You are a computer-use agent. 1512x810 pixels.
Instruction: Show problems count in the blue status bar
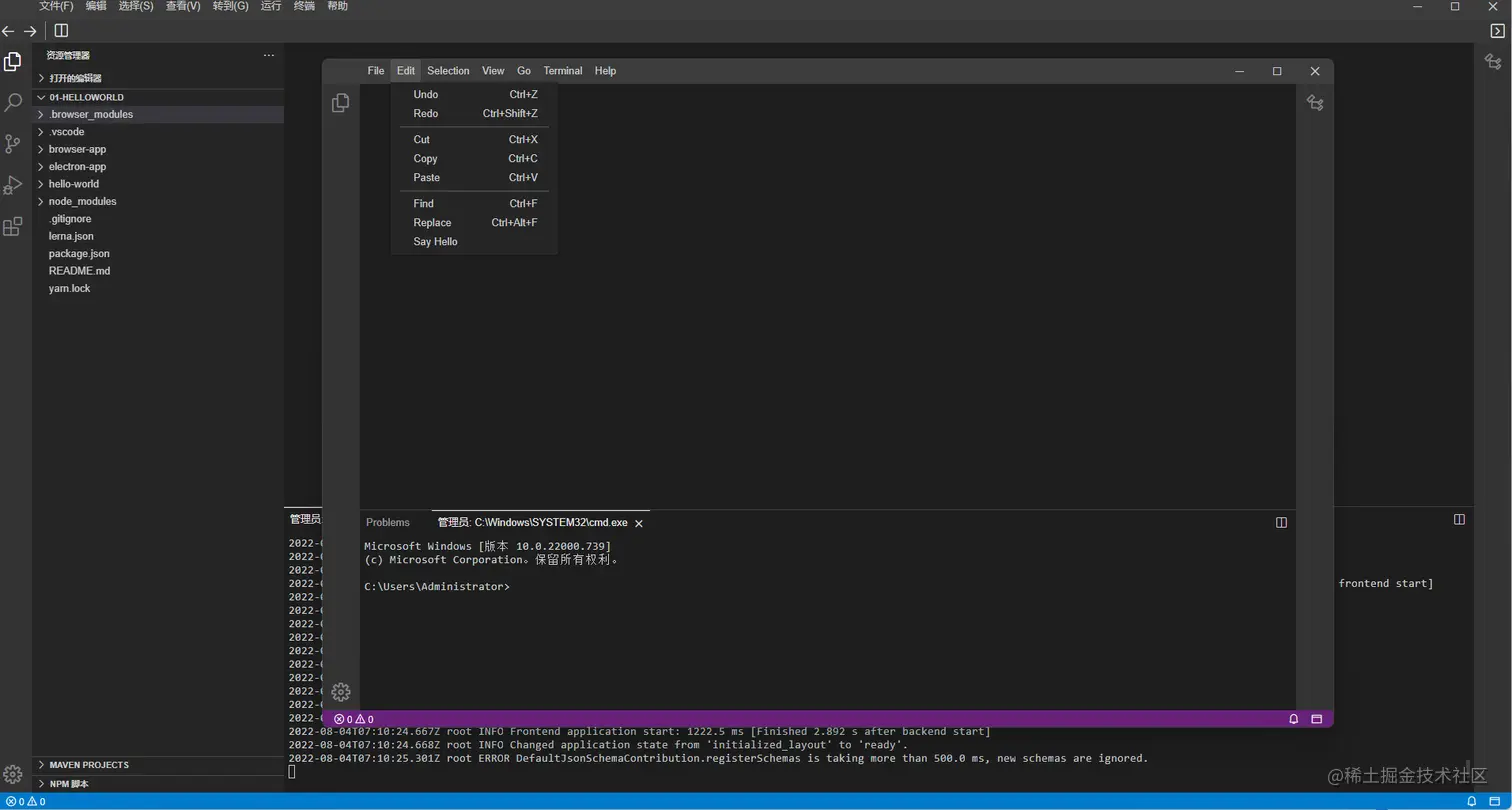(25, 802)
